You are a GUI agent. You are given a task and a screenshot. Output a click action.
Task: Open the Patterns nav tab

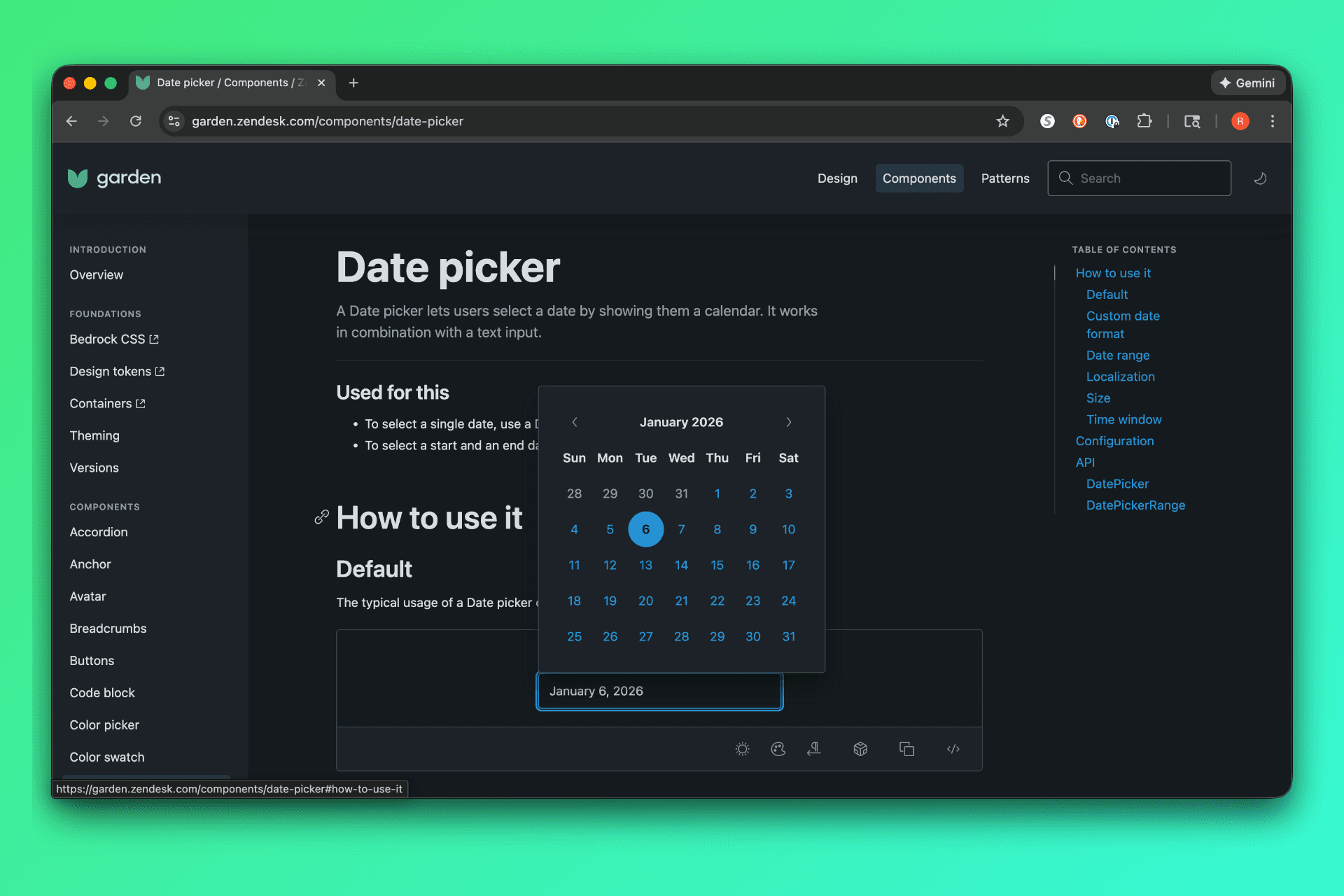point(1004,178)
